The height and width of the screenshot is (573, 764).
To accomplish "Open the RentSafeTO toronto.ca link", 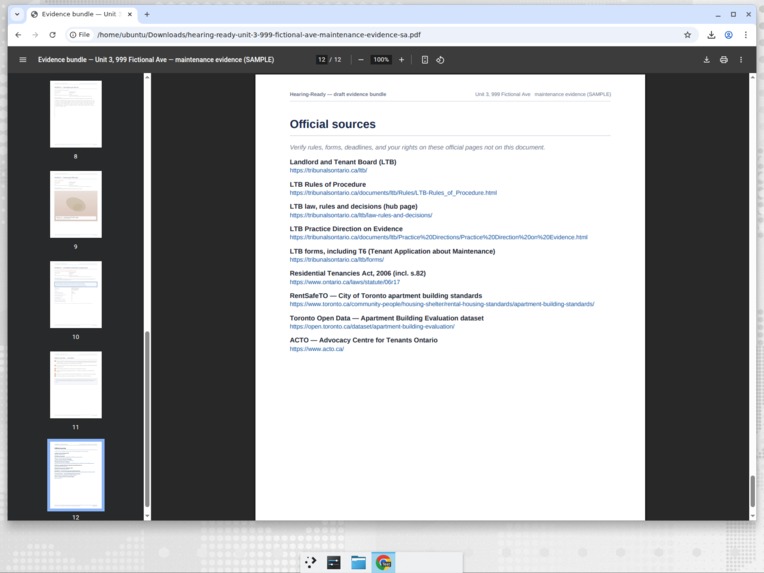I will 442,304.
